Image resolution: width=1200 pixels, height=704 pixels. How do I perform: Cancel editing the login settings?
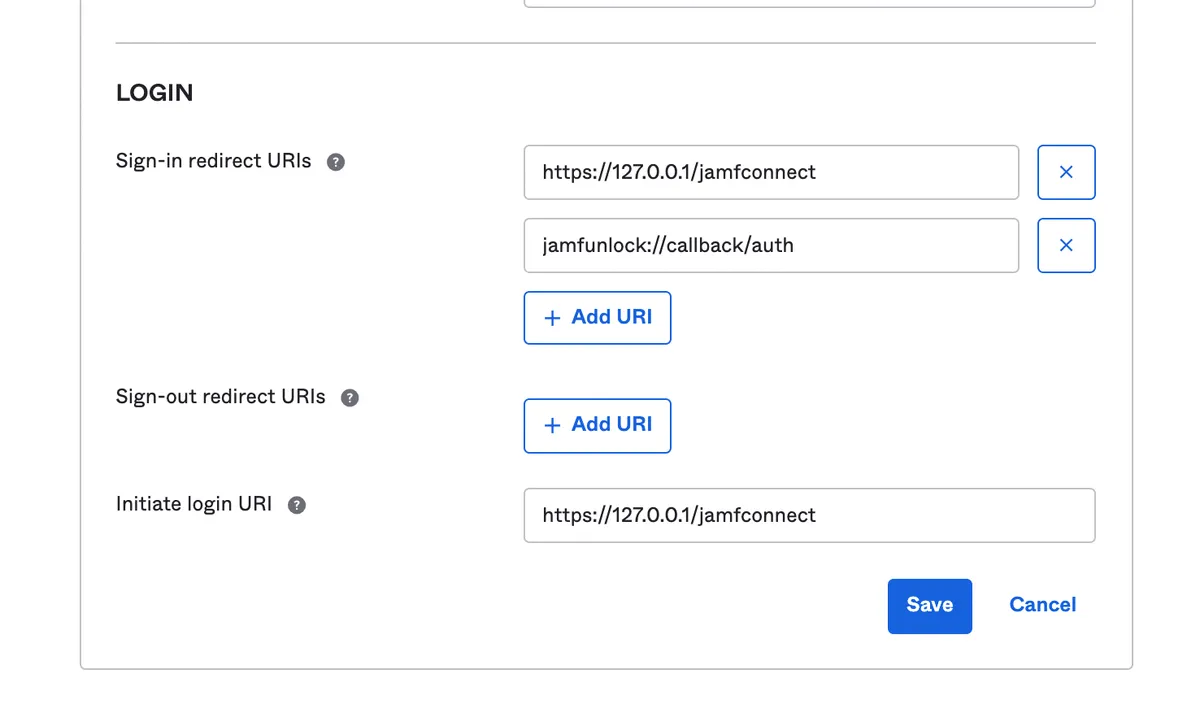(x=1042, y=605)
